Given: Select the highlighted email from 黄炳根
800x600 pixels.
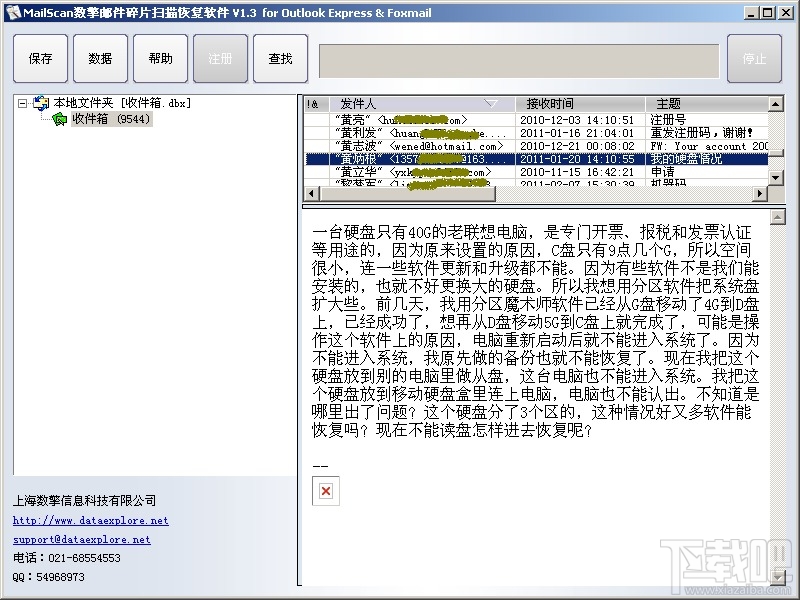Looking at the screenshot, I should (536, 159).
